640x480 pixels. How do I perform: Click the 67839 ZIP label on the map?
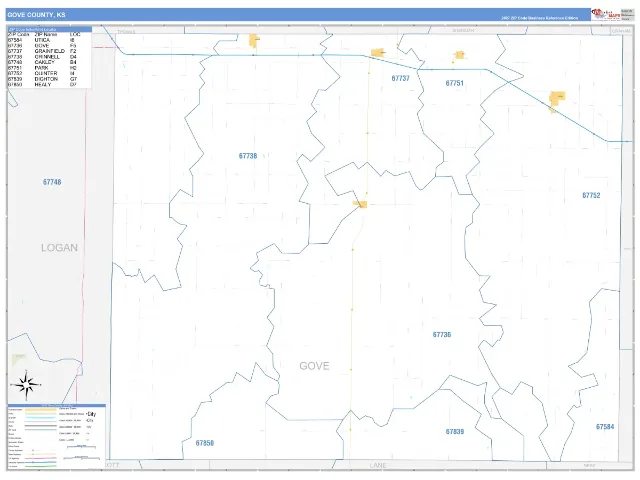tap(455, 432)
